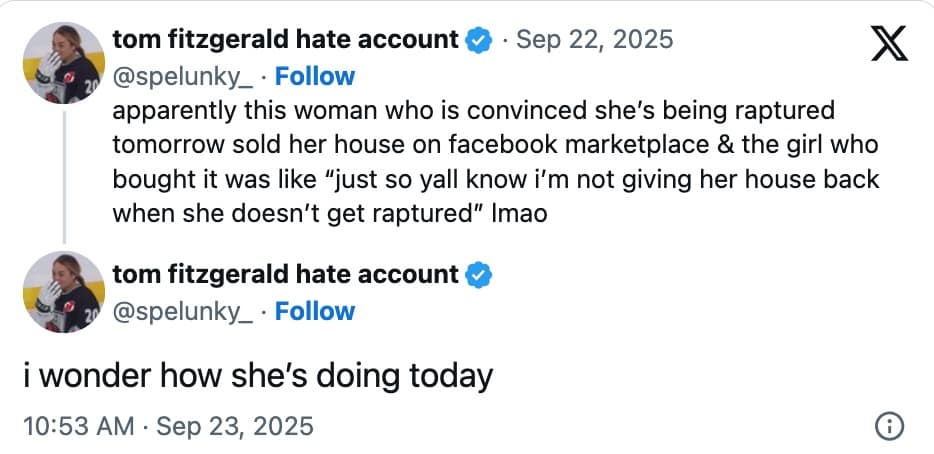Click the first tweet's display name
This screenshot has height=454, width=934.
(x=286, y=40)
